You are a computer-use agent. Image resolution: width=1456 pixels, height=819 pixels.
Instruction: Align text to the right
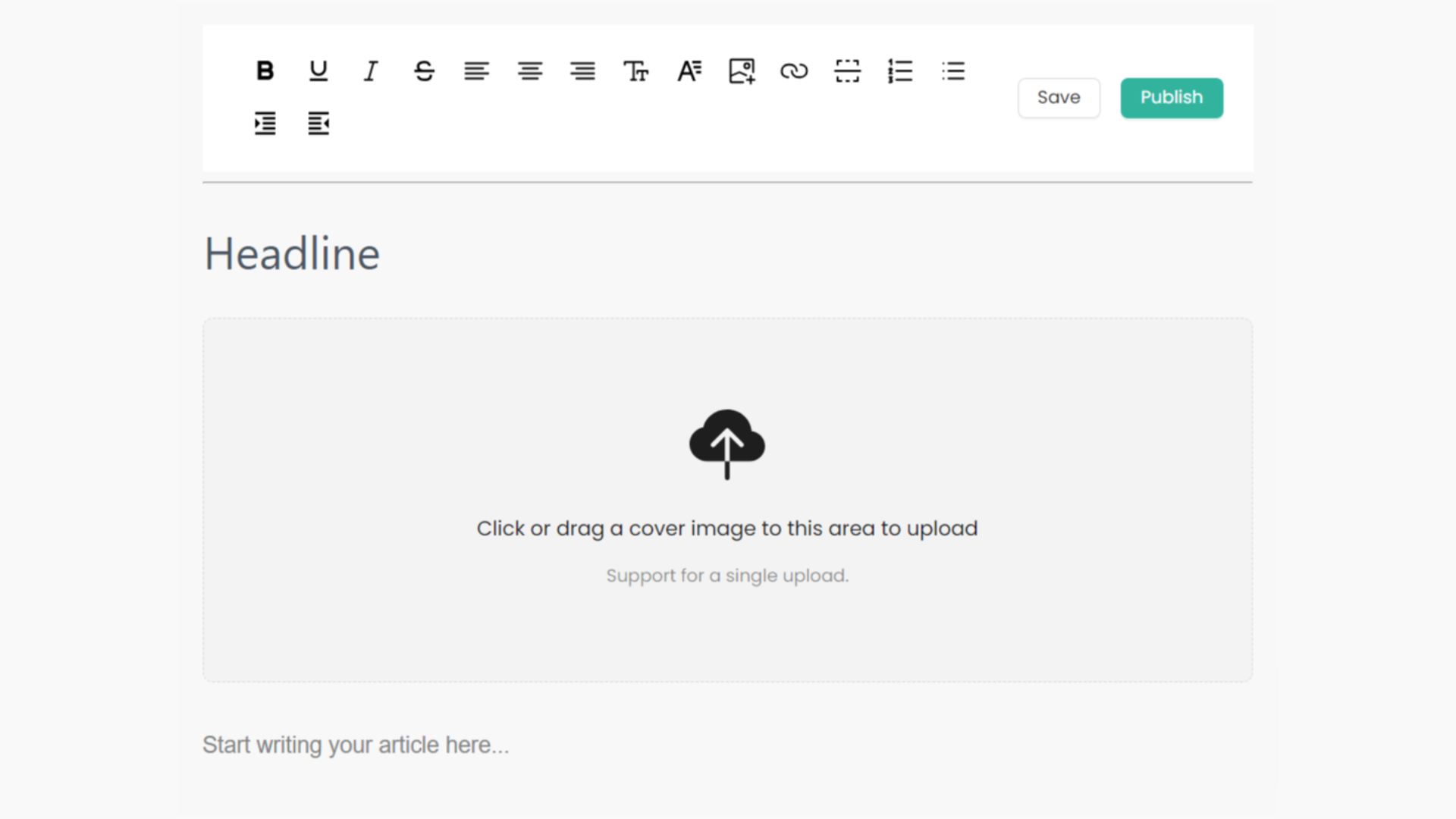coord(582,71)
